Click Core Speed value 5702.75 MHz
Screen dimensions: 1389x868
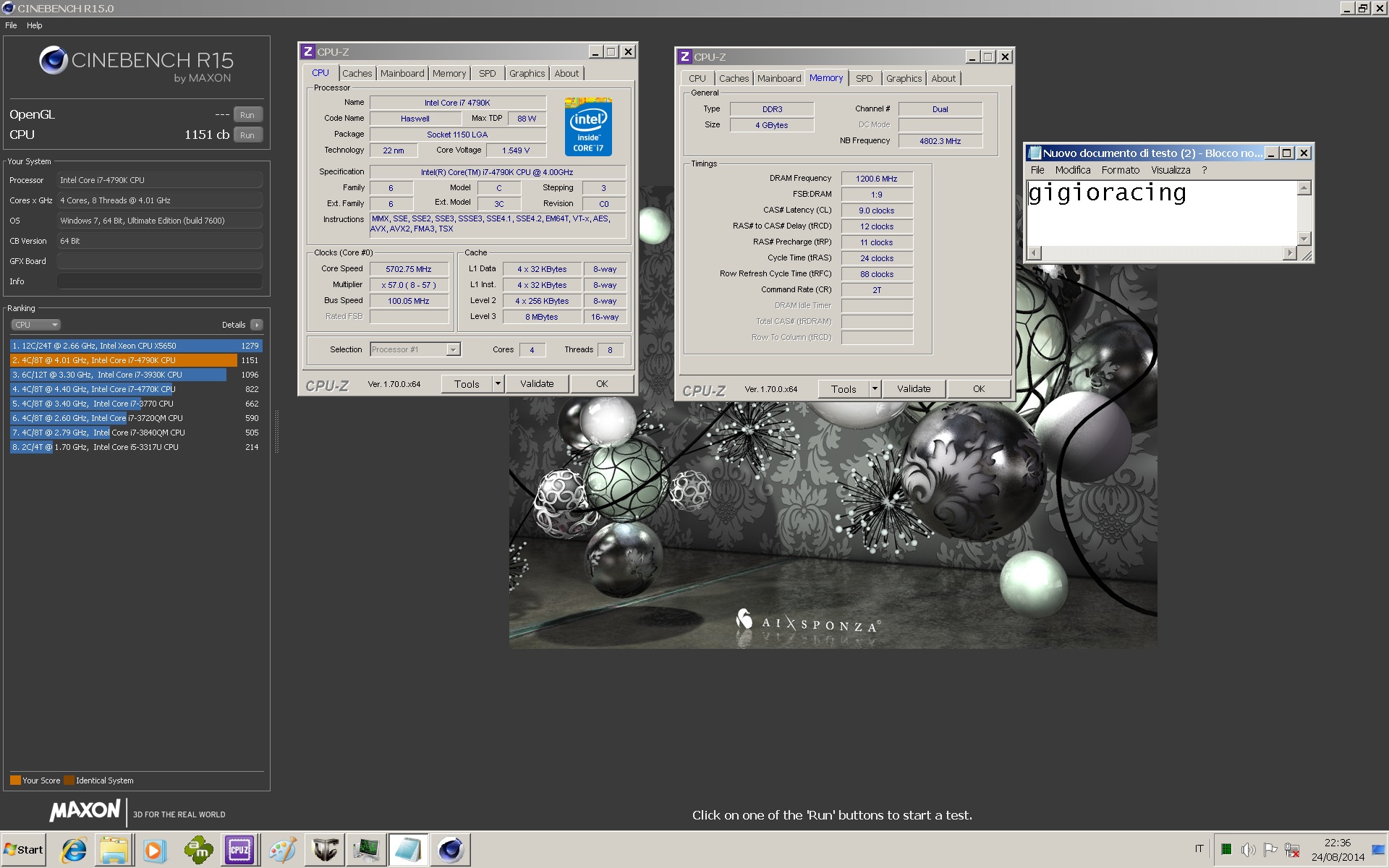pyautogui.click(x=409, y=269)
